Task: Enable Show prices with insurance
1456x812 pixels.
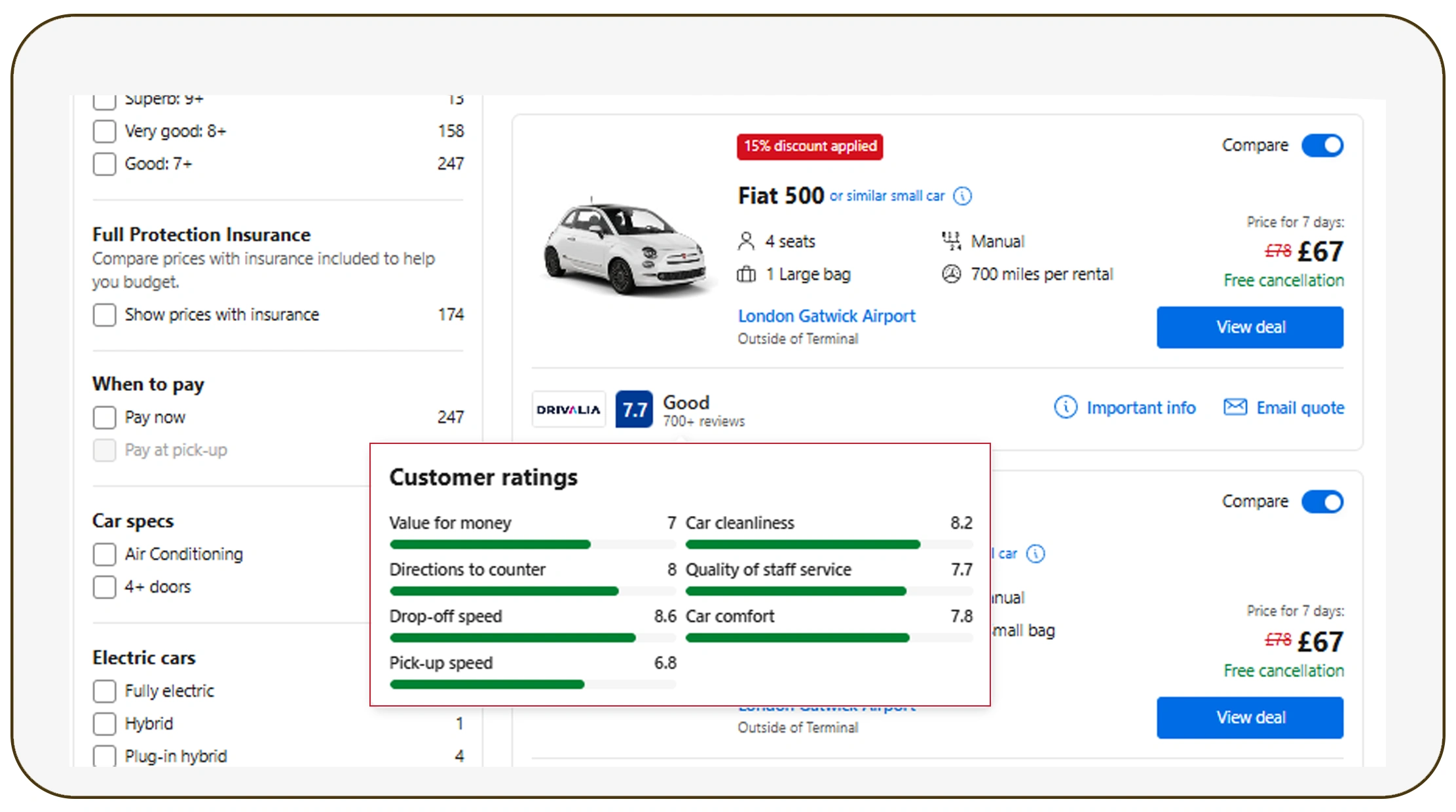Action: tap(104, 314)
